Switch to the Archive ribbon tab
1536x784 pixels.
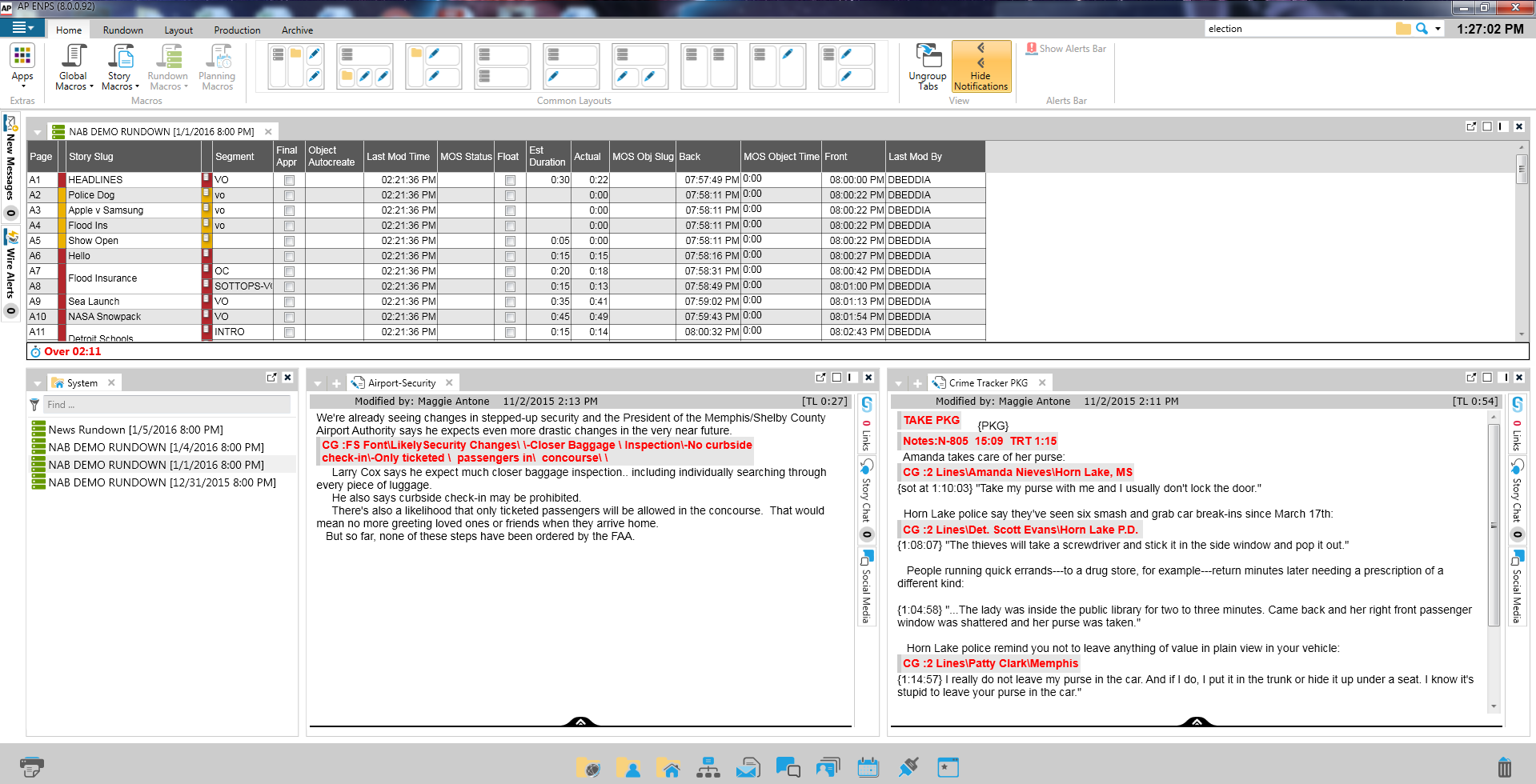297,30
